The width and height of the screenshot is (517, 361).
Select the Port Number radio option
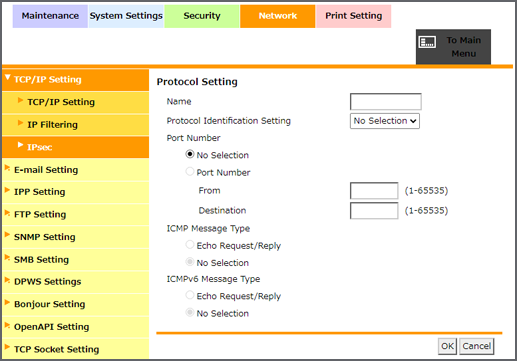point(190,171)
